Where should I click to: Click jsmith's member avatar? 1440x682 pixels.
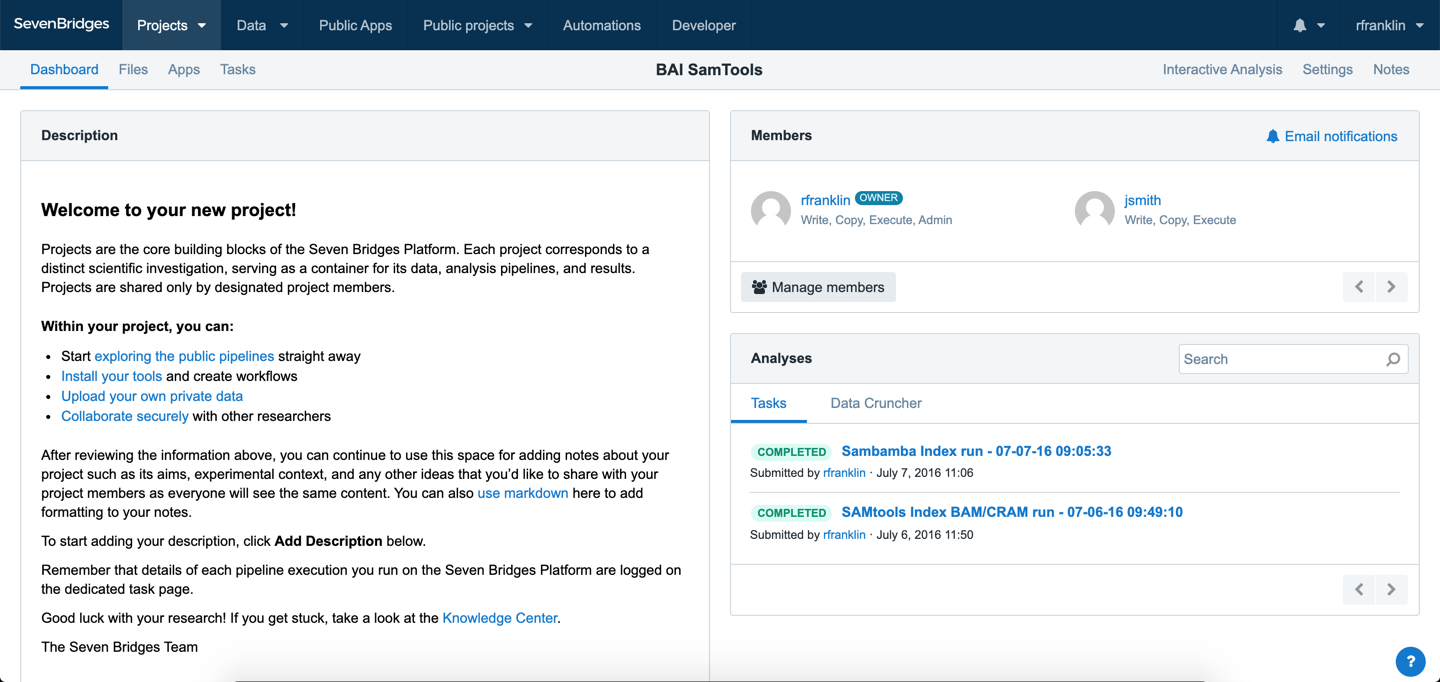pos(1095,210)
